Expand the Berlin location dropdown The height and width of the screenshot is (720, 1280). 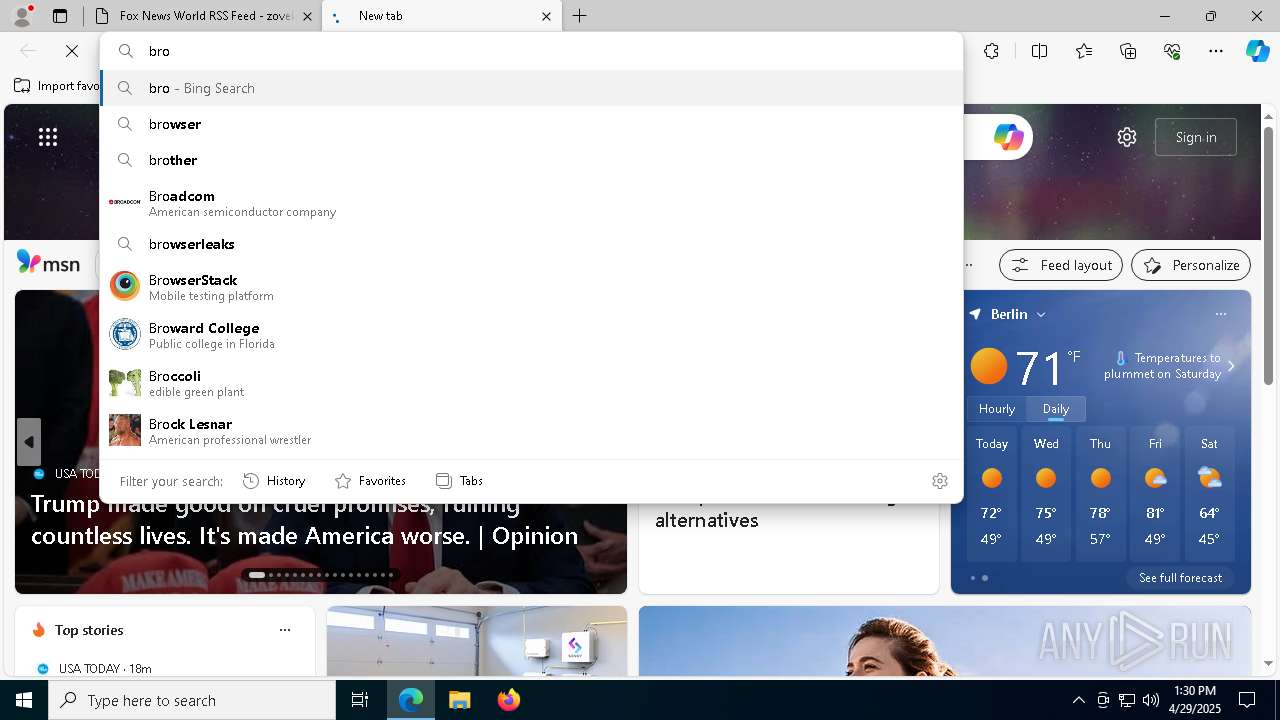1041,314
